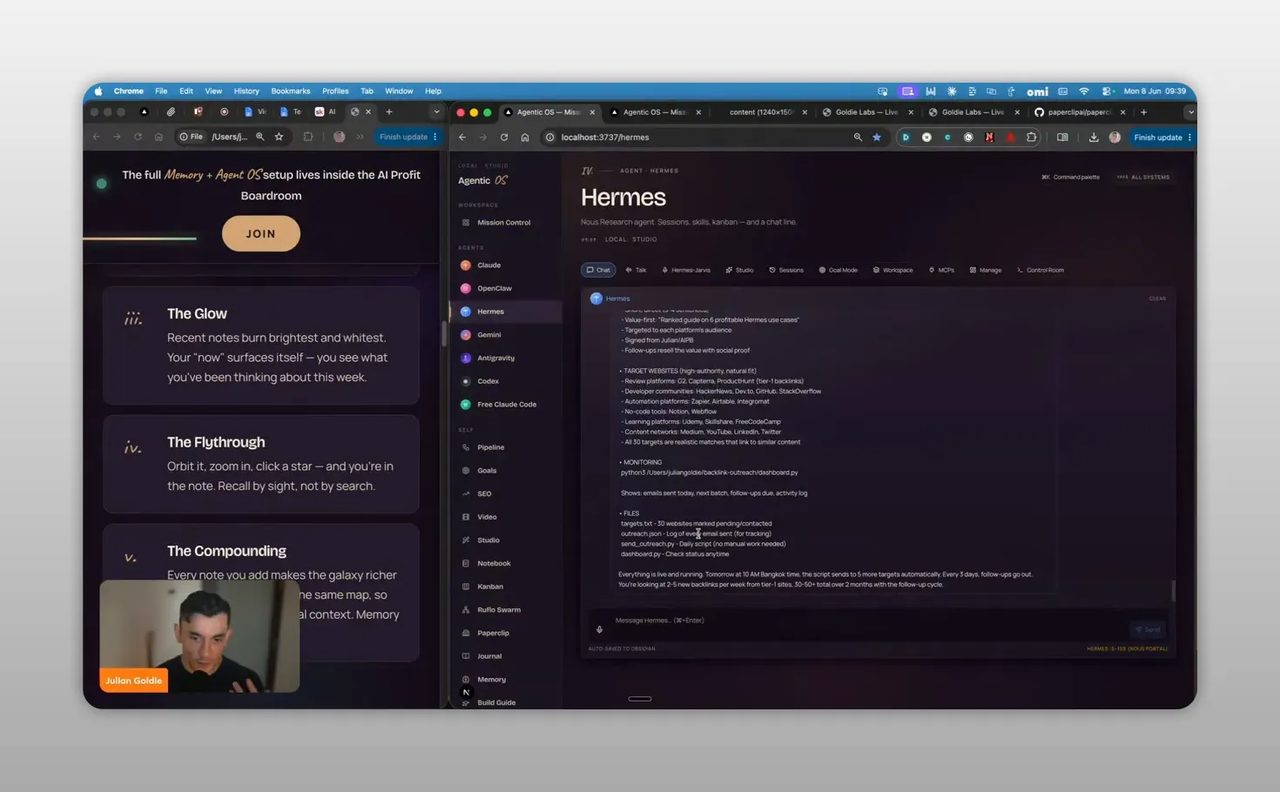
Task: Open Mission Control in the sidebar
Action: click(503, 223)
